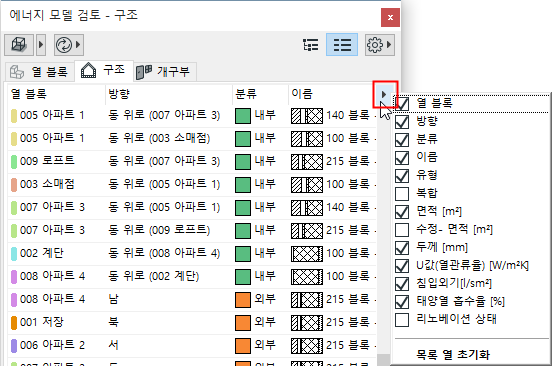
Task: Toggle the 방향 column checkbox
Action: [402, 122]
